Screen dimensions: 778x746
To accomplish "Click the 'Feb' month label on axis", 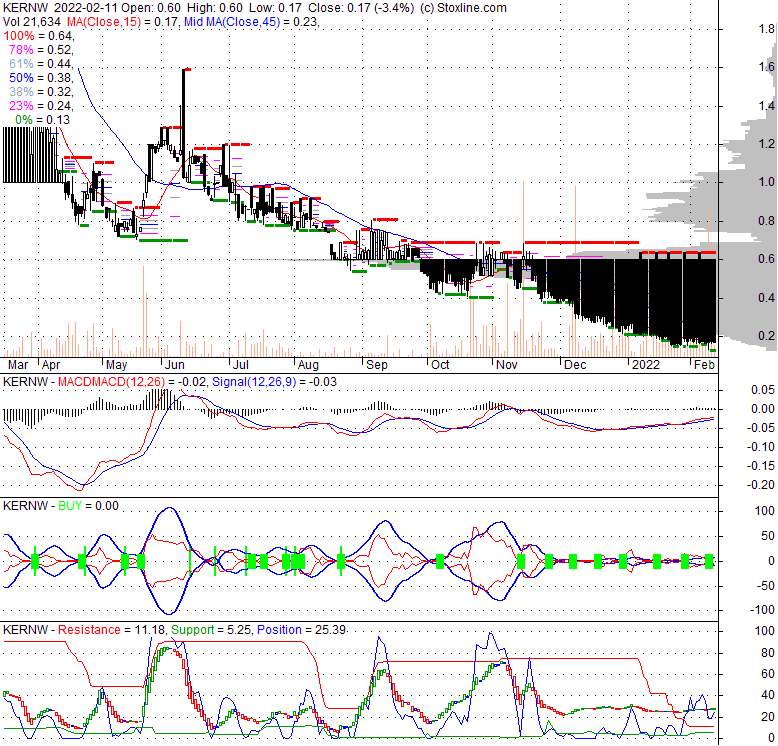I will coord(704,365).
